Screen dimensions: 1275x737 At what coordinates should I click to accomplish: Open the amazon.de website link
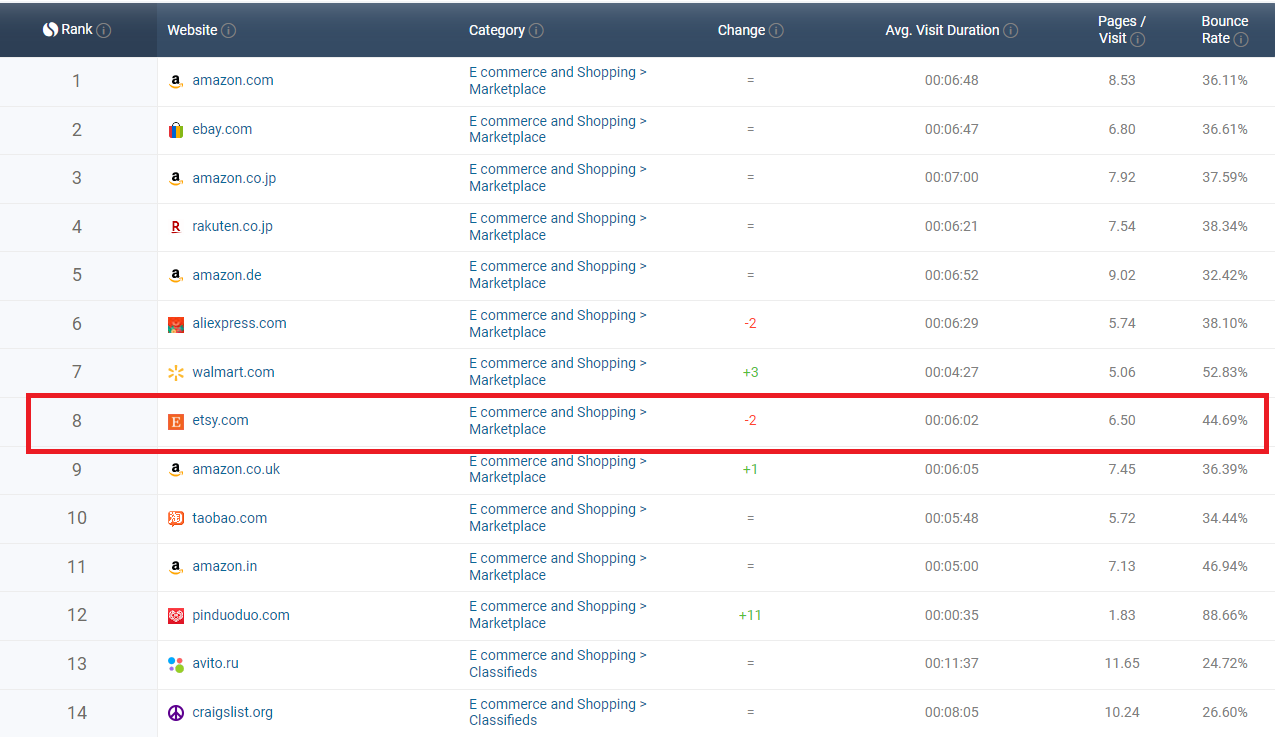tap(227, 275)
